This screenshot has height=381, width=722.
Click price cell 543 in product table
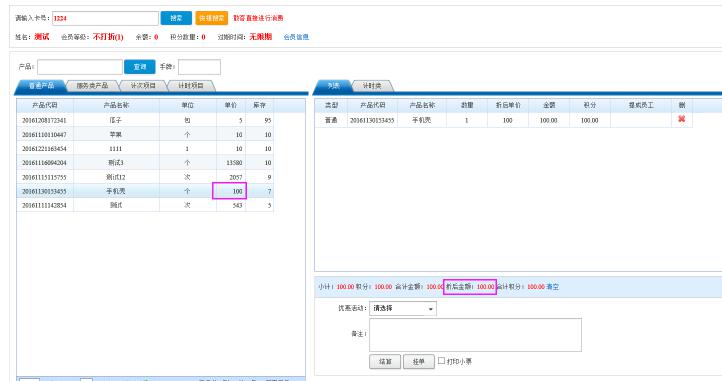(231, 205)
